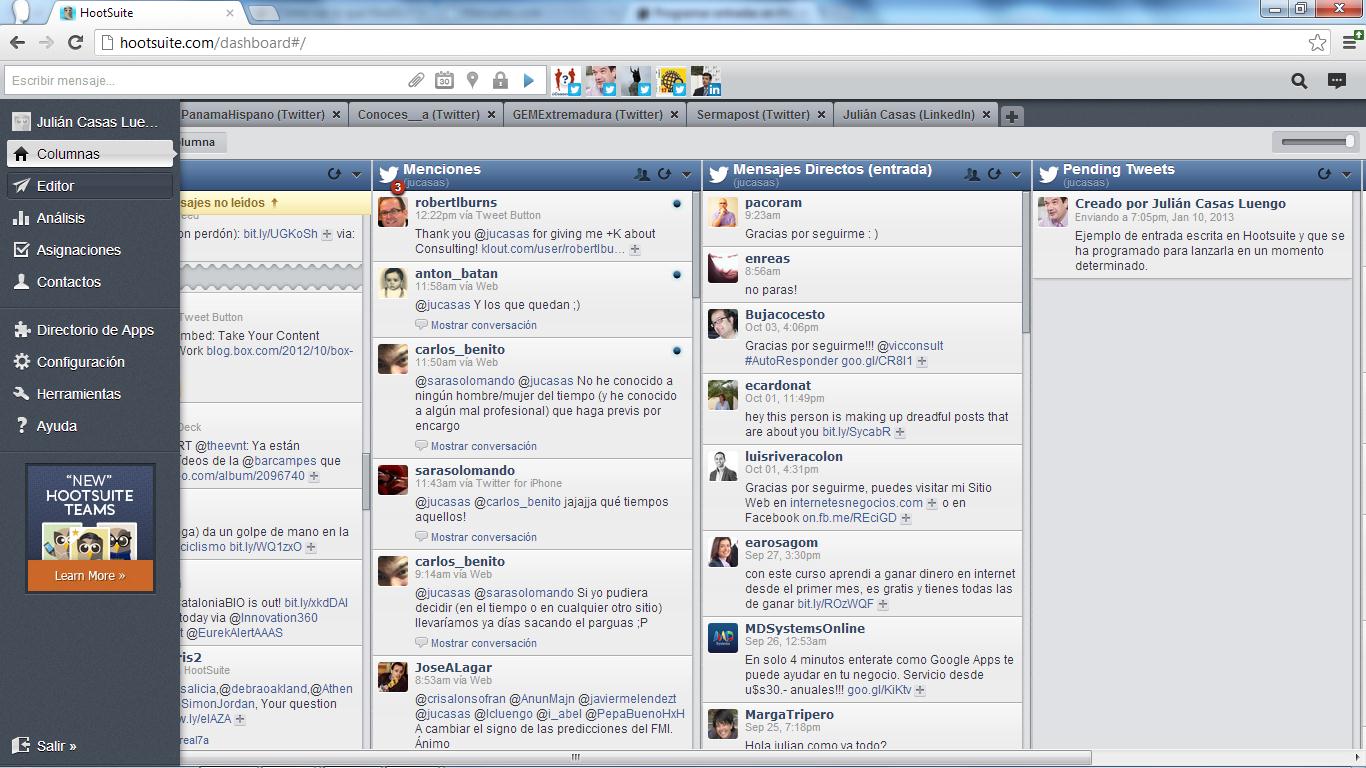Refresh the Pending Tweets column

point(1324,174)
